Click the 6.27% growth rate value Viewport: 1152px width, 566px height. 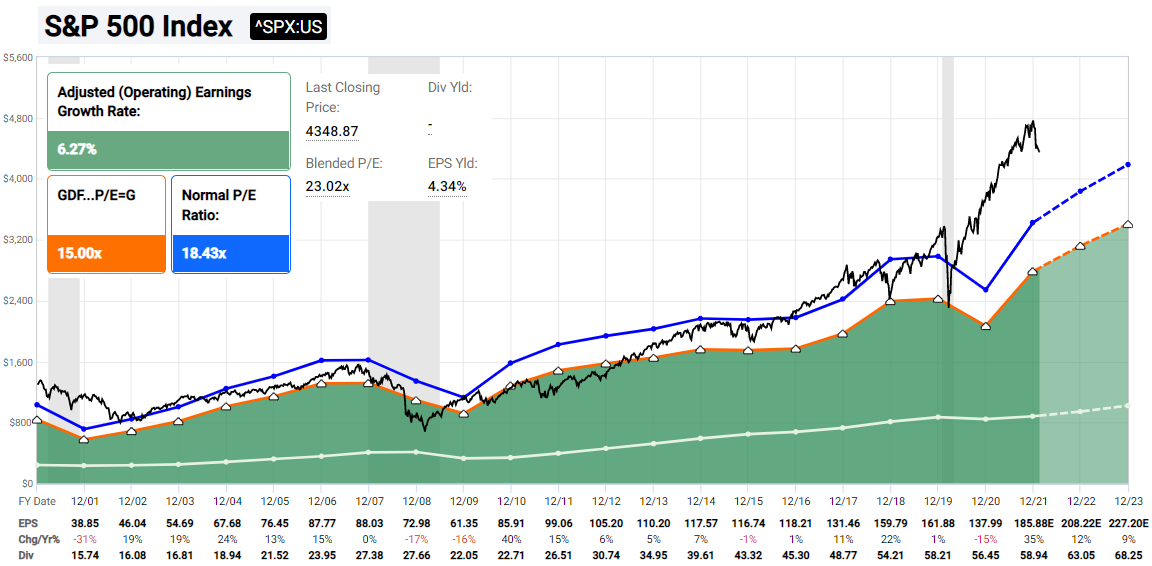pyautogui.click(x=77, y=150)
